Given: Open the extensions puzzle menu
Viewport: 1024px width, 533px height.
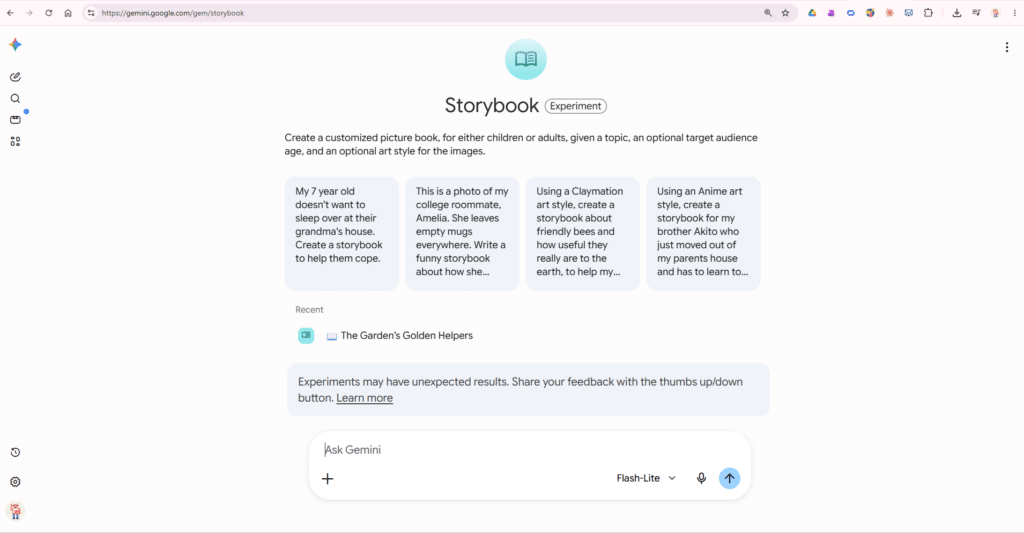Looking at the screenshot, I should click(x=928, y=13).
